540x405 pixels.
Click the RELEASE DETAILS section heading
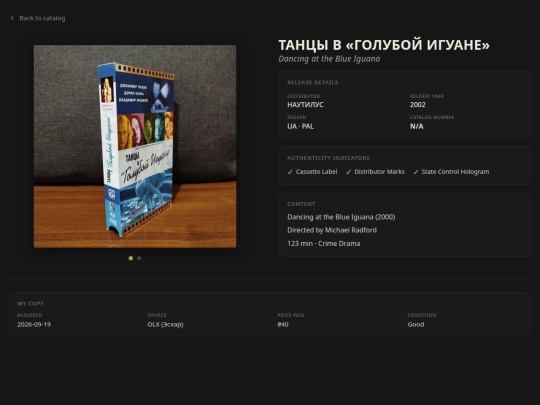click(x=313, y=83)
